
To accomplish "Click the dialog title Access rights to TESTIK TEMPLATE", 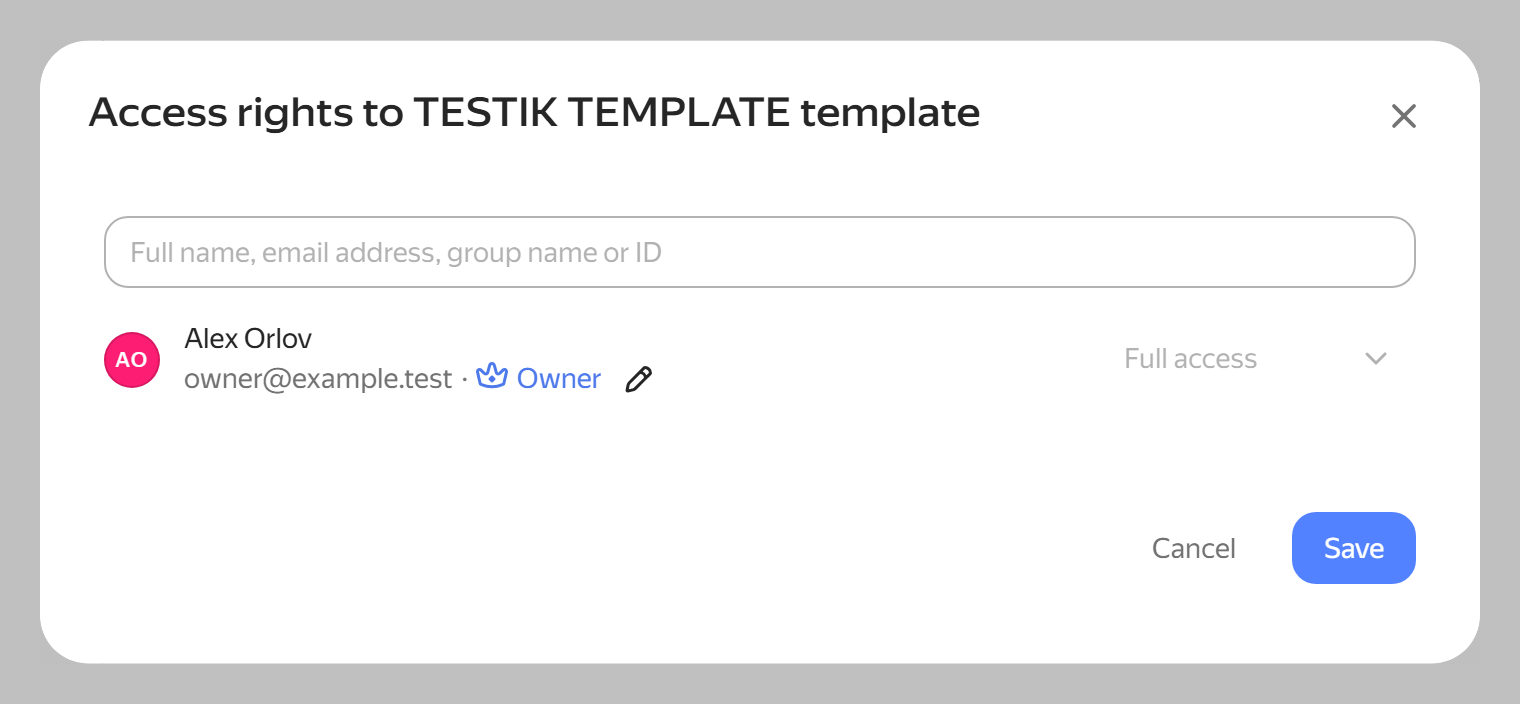I will [534, 113].
